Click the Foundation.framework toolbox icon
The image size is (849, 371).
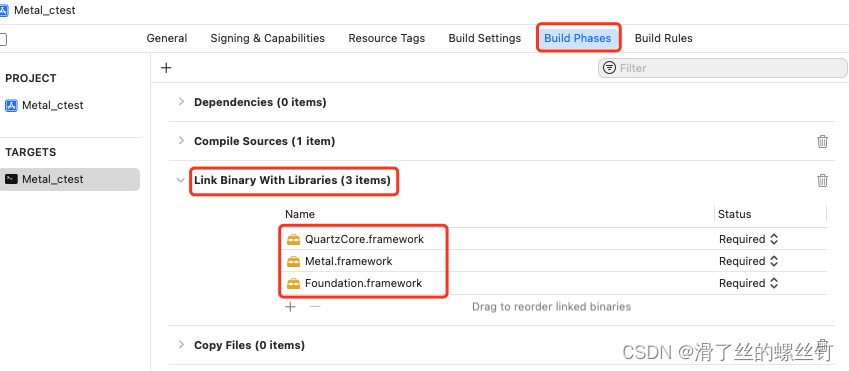[293, 283]
